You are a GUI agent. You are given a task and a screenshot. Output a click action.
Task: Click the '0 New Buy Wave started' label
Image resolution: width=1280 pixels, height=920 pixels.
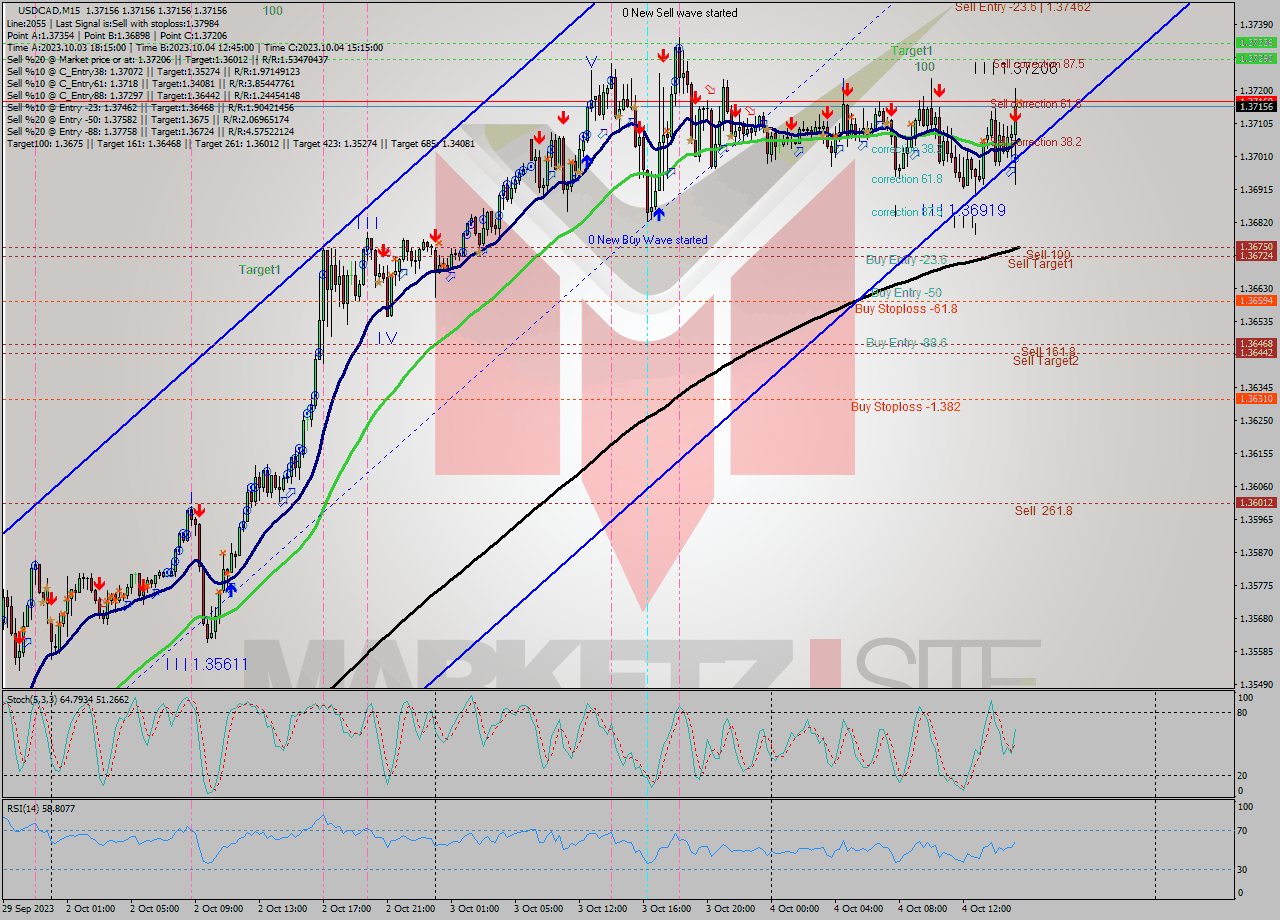(647, 240)
